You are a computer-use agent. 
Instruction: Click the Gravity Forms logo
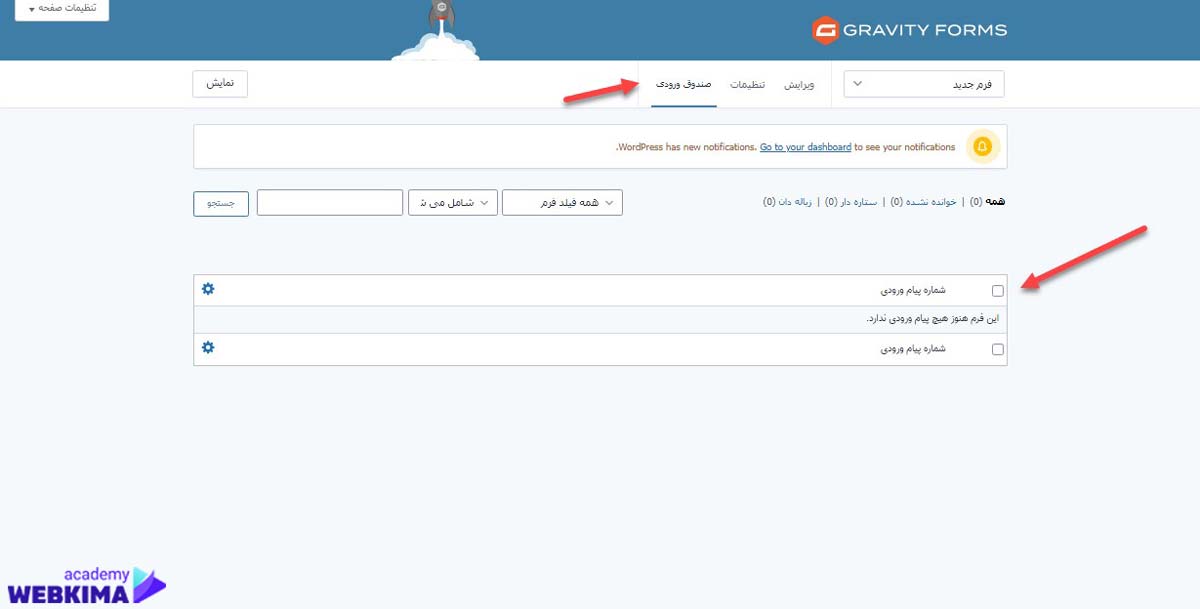tap(909, 30)
